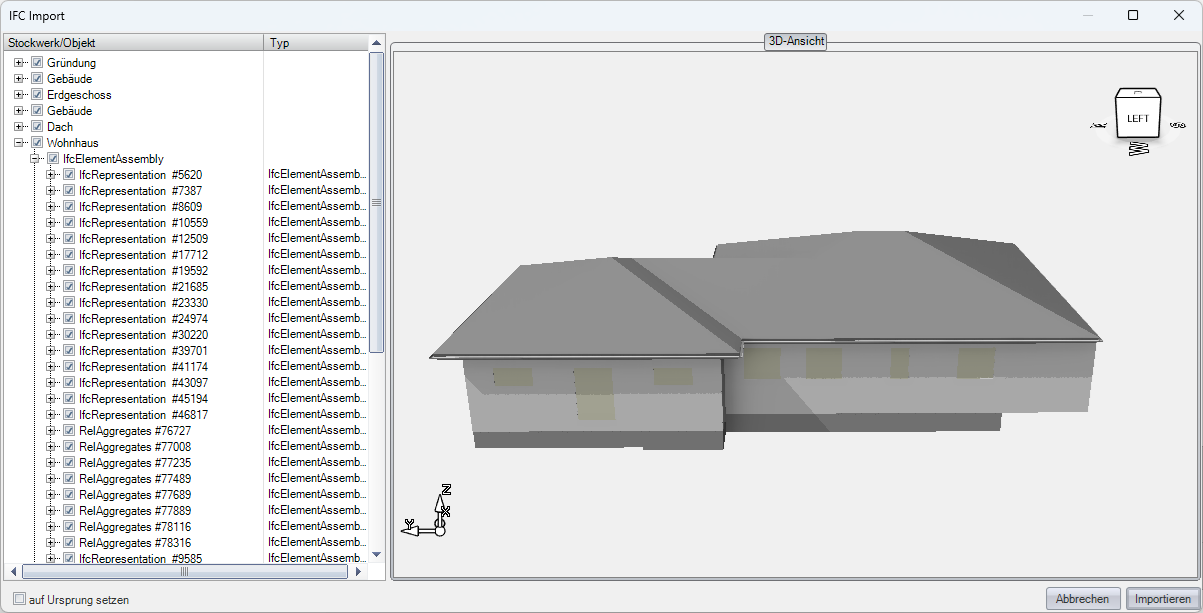Expand IfcRepresentation #8609 node

51,207
